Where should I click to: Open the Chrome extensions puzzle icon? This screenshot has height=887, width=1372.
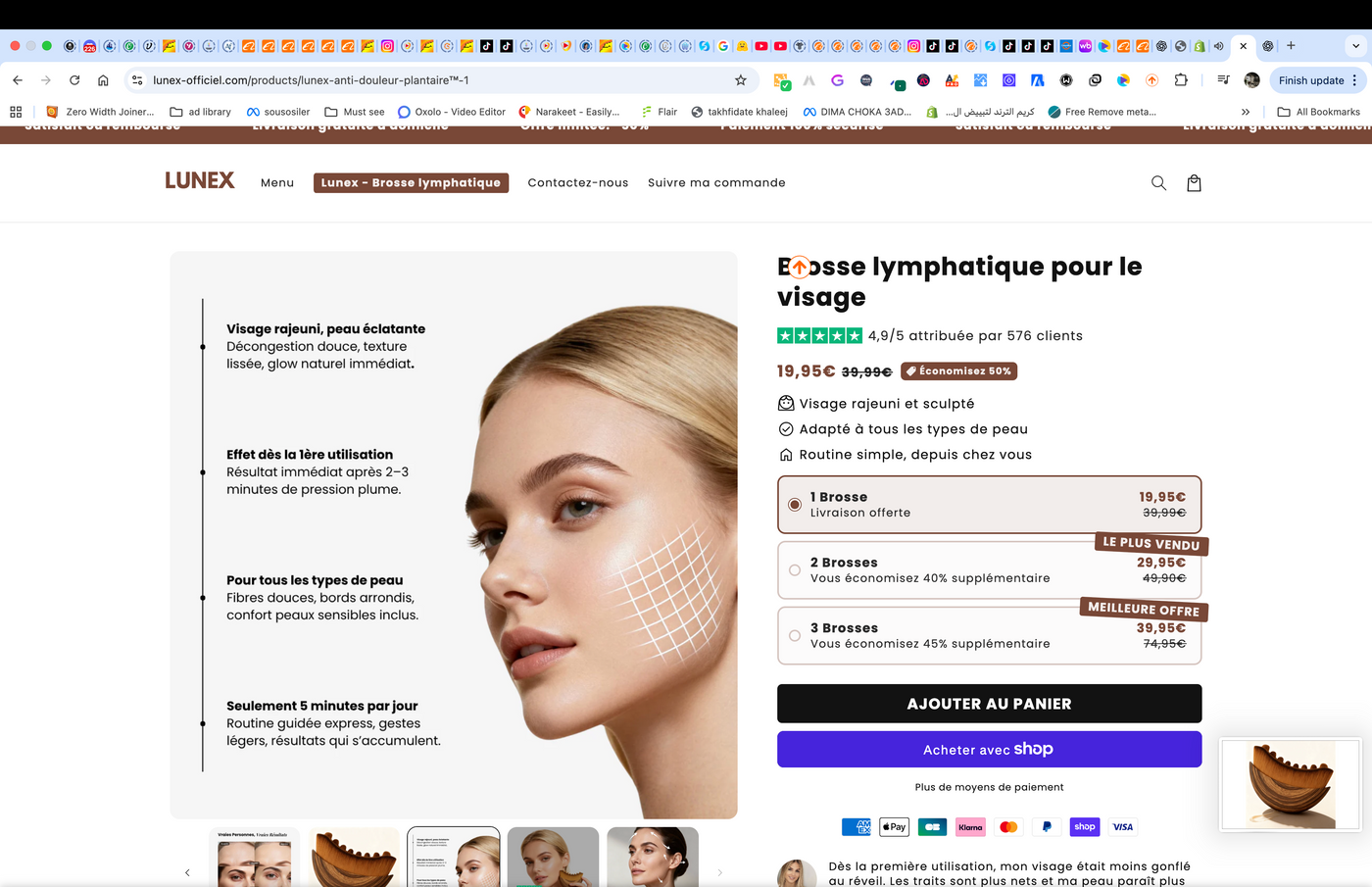[x=1181, y=80]
